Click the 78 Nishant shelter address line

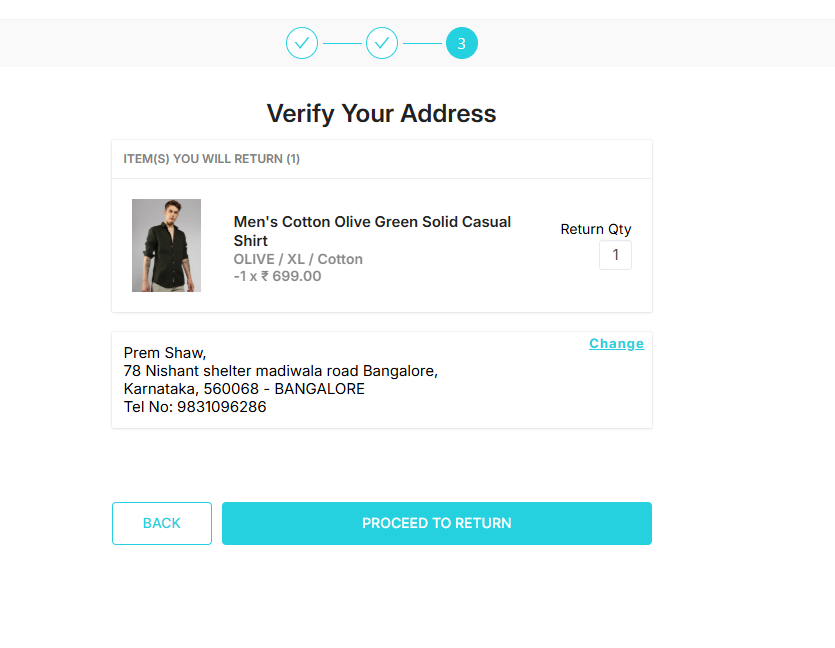pos(280,371)
